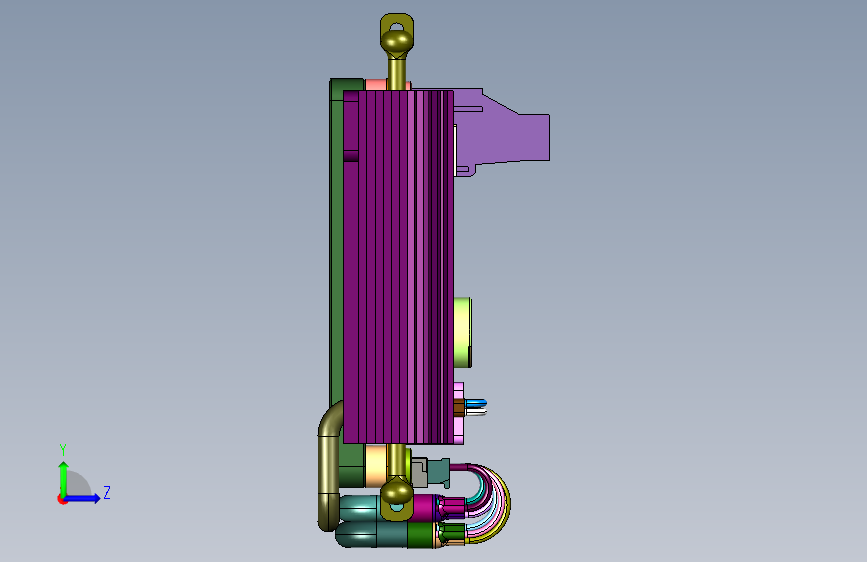Image resolution: width=867 pixels, height=562 pixels.
Task: Select the dark green sleeve on the lower connector
Action: tap(423, 535)
